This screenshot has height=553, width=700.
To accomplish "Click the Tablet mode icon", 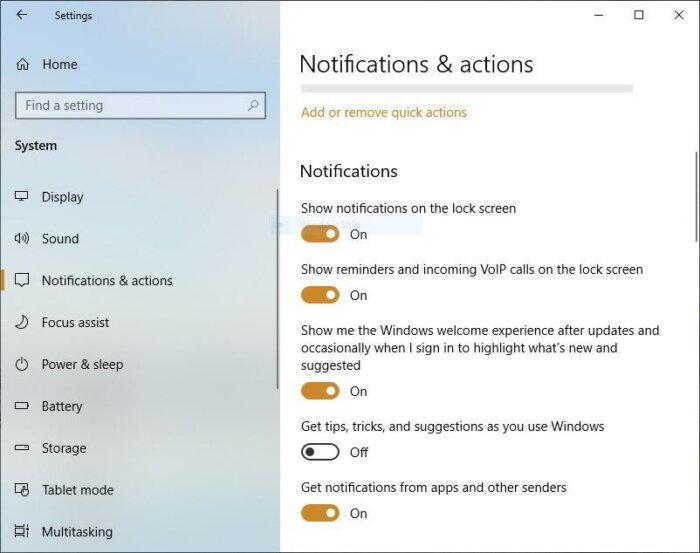I will [22, 490].
